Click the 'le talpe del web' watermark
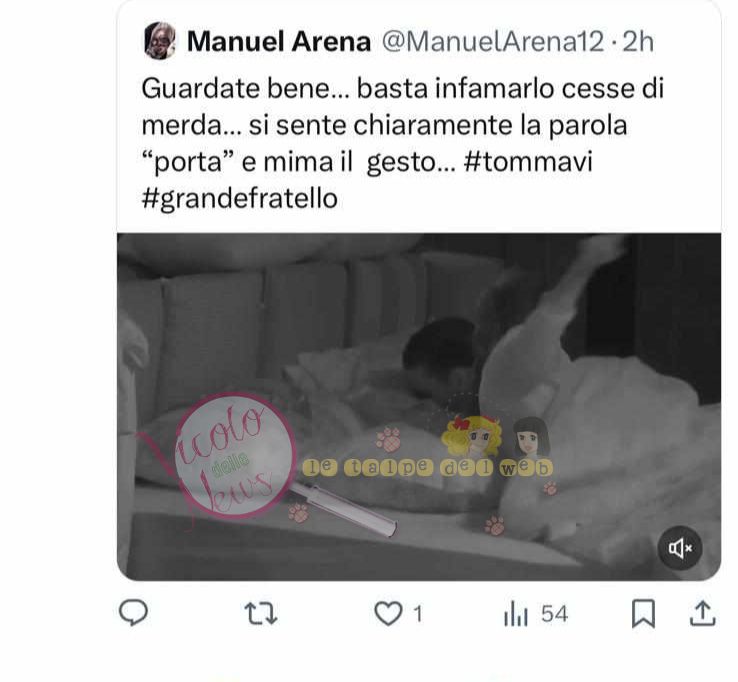Screen dimensions: 738x682 (427, 467)
